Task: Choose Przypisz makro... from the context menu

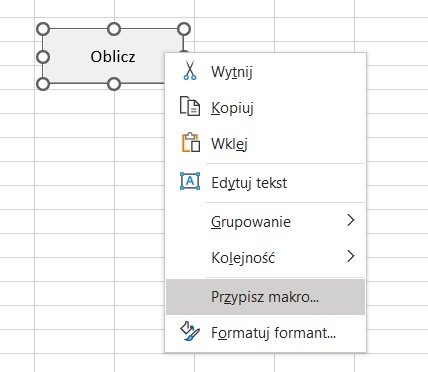Action: 265,297
